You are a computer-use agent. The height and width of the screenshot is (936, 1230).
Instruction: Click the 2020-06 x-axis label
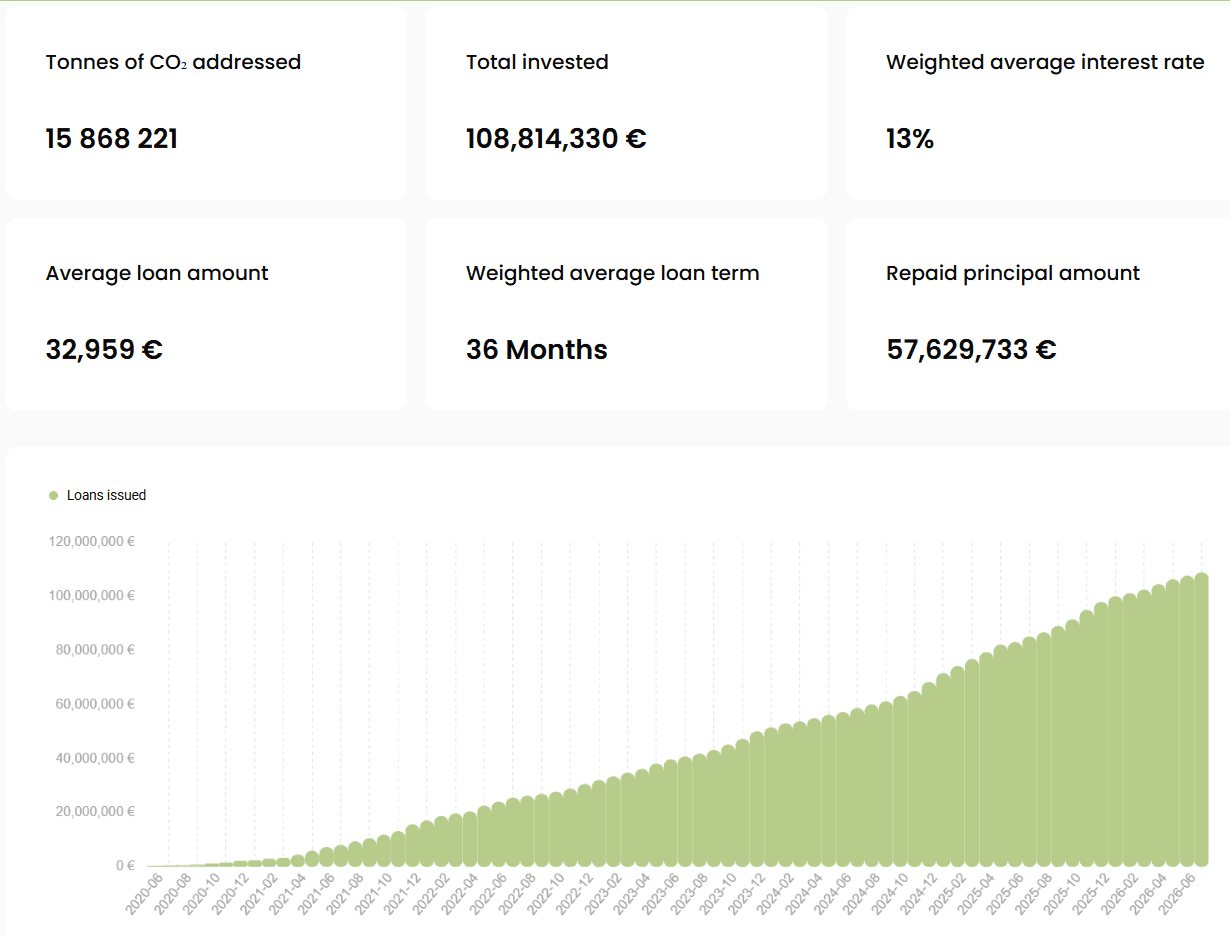click(145, 892)
